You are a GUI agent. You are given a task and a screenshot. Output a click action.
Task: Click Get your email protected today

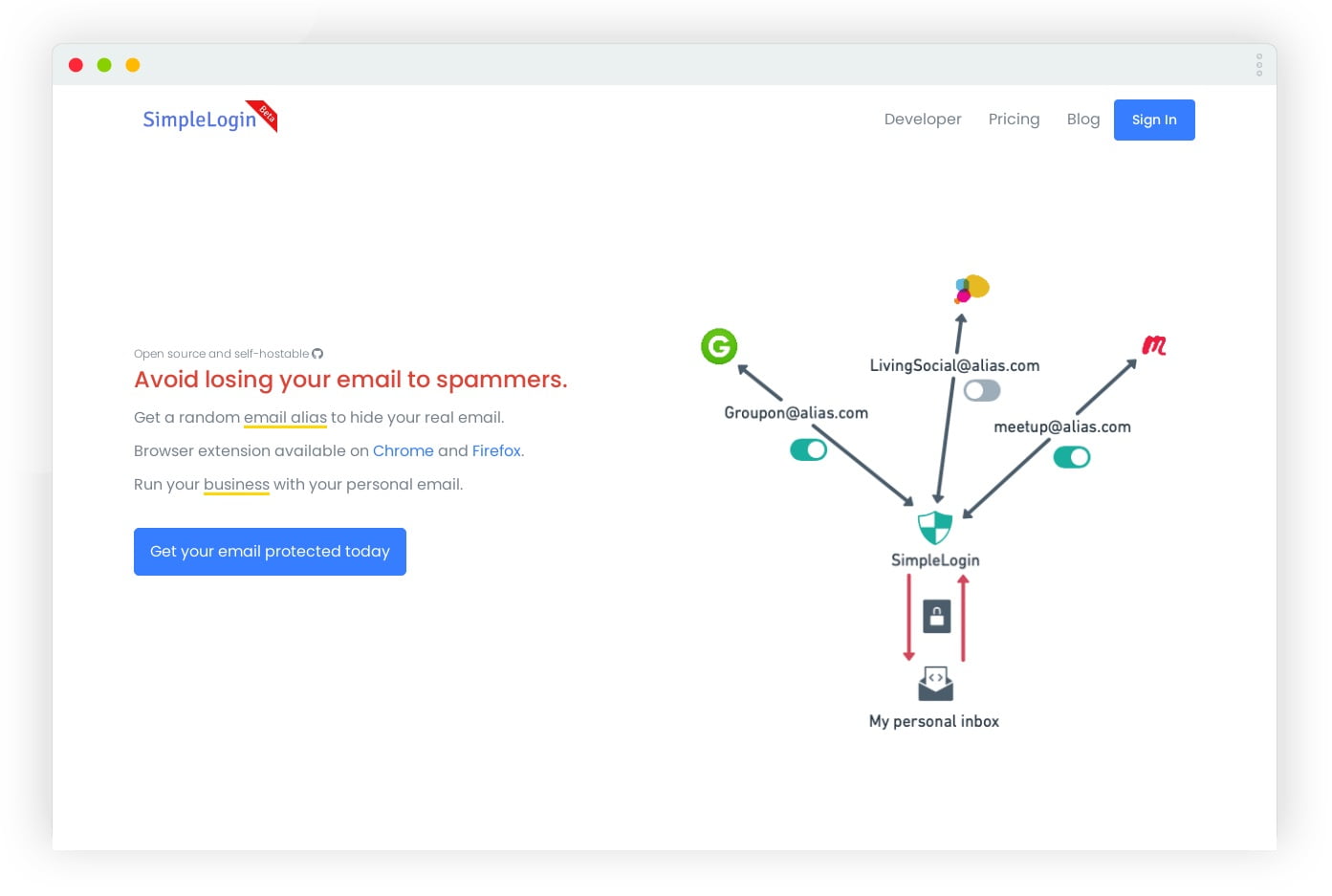click(270, 552)
